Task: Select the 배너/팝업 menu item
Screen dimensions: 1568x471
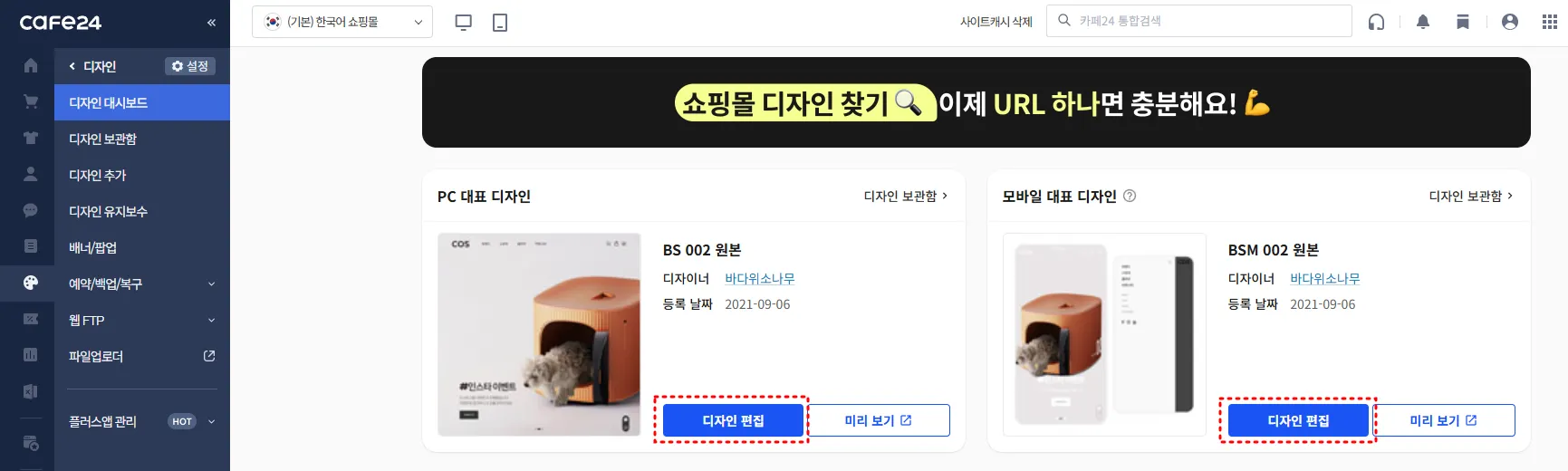Action: [142, 247]
